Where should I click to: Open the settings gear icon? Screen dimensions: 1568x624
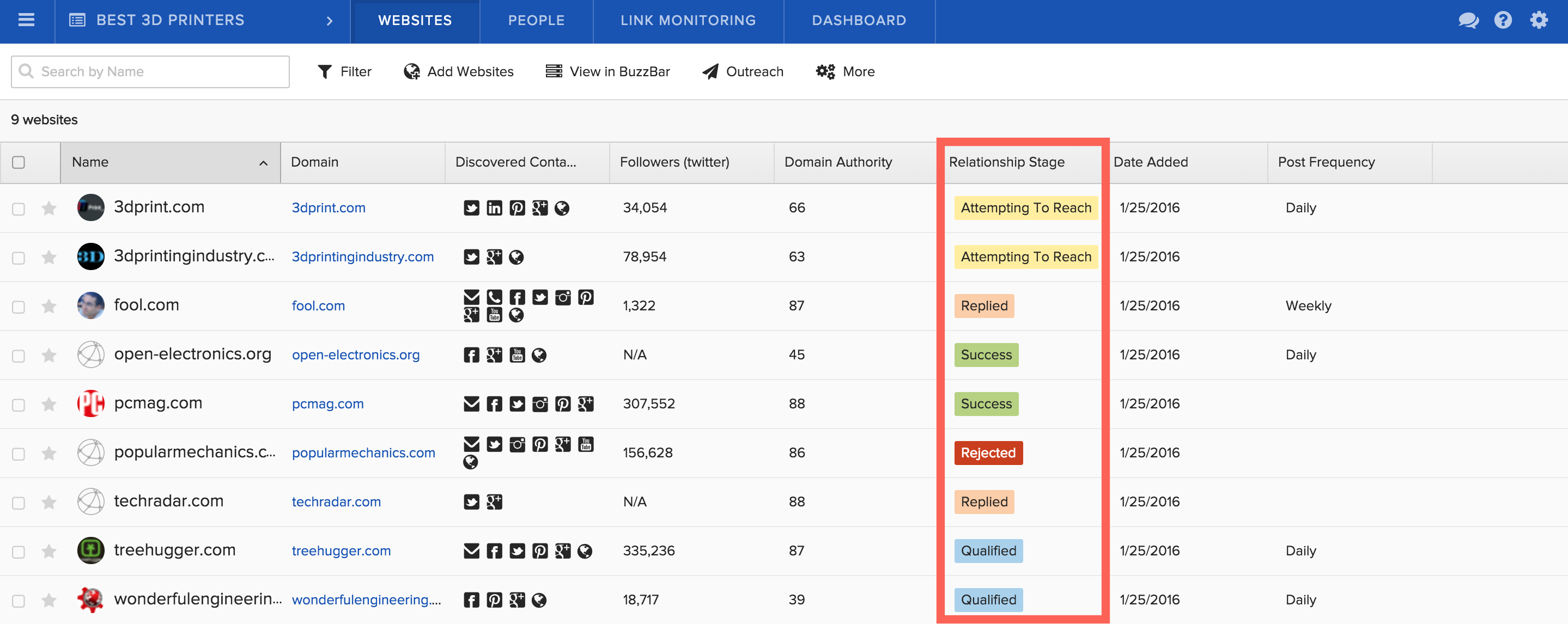pos(1538,20)
